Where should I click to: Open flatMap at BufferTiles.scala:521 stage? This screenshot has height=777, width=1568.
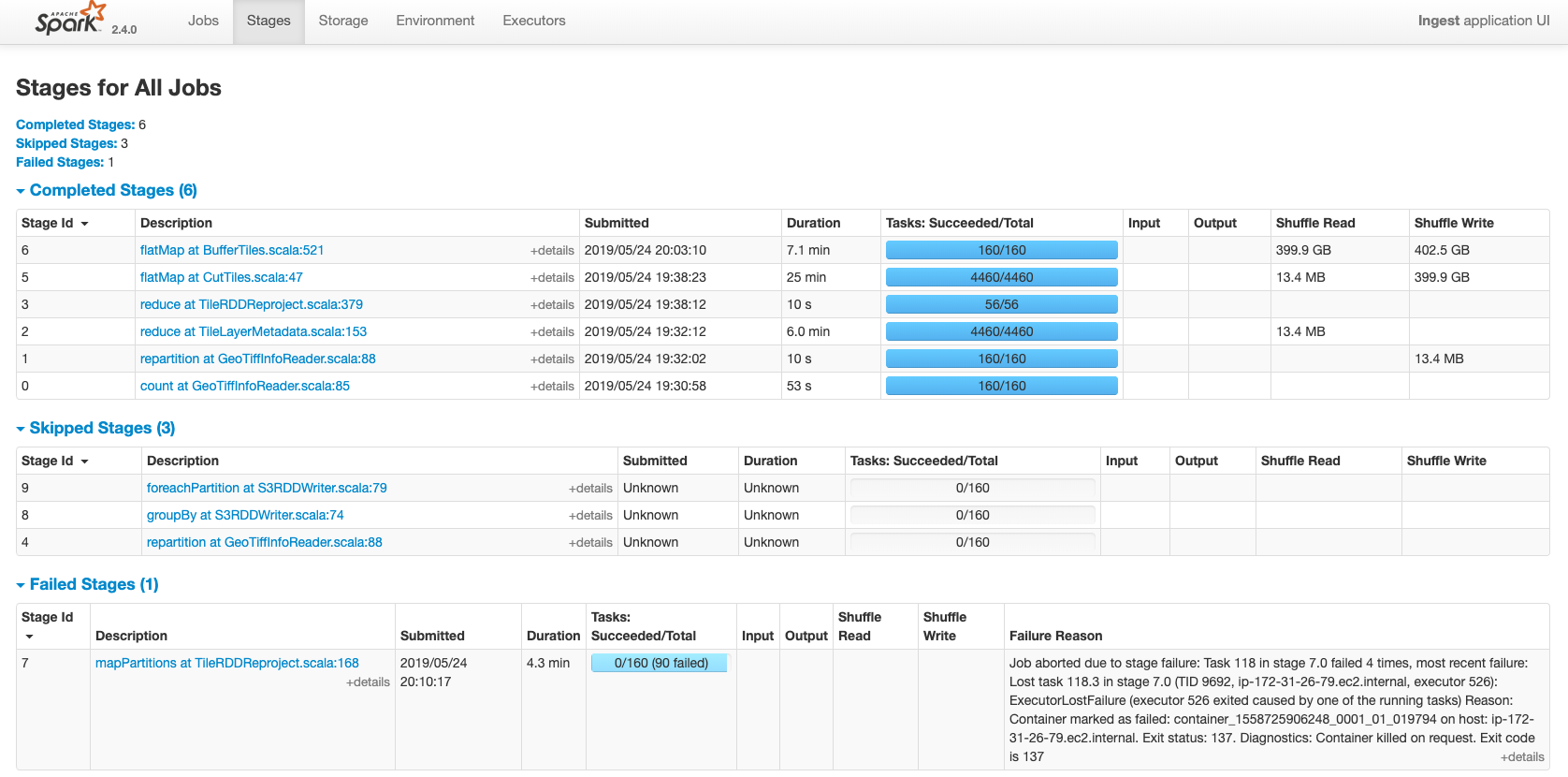(232, 250)
